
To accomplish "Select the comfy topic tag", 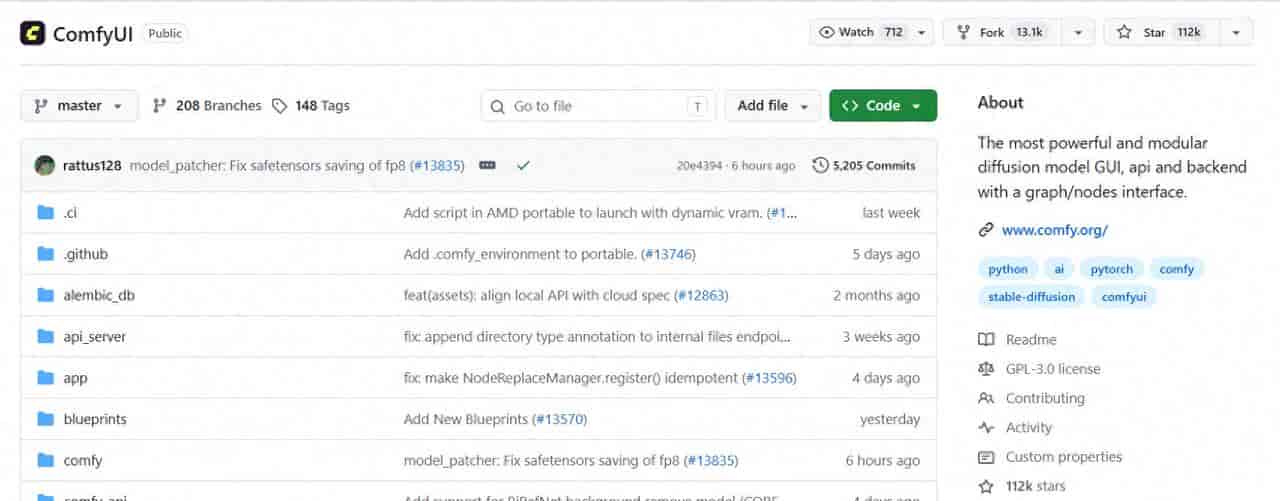I will (1177, 269).
